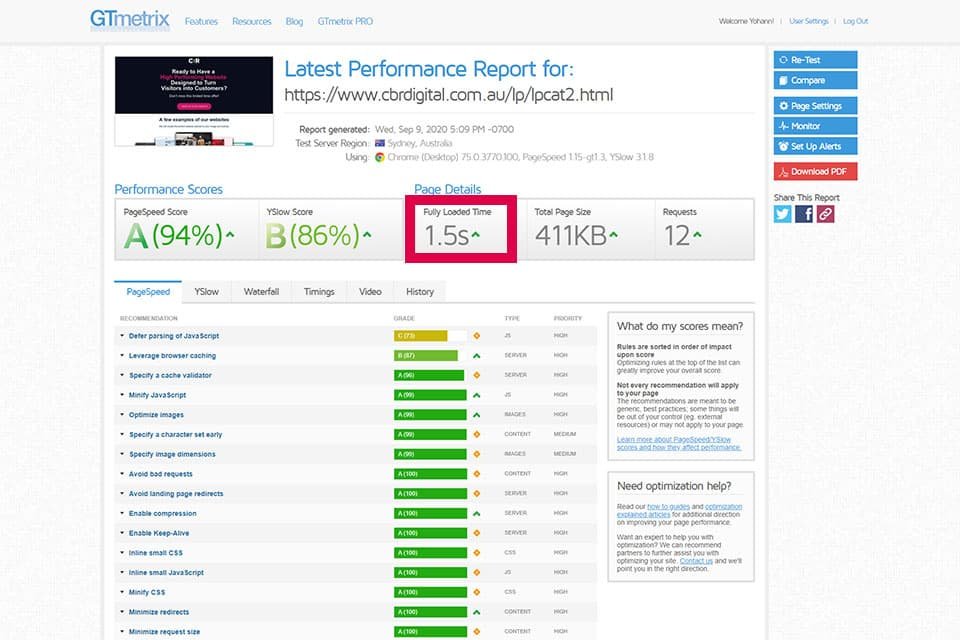The image size is (960, 640).
Task: Open the YSlow tab
Action: [x=206, y=292]
